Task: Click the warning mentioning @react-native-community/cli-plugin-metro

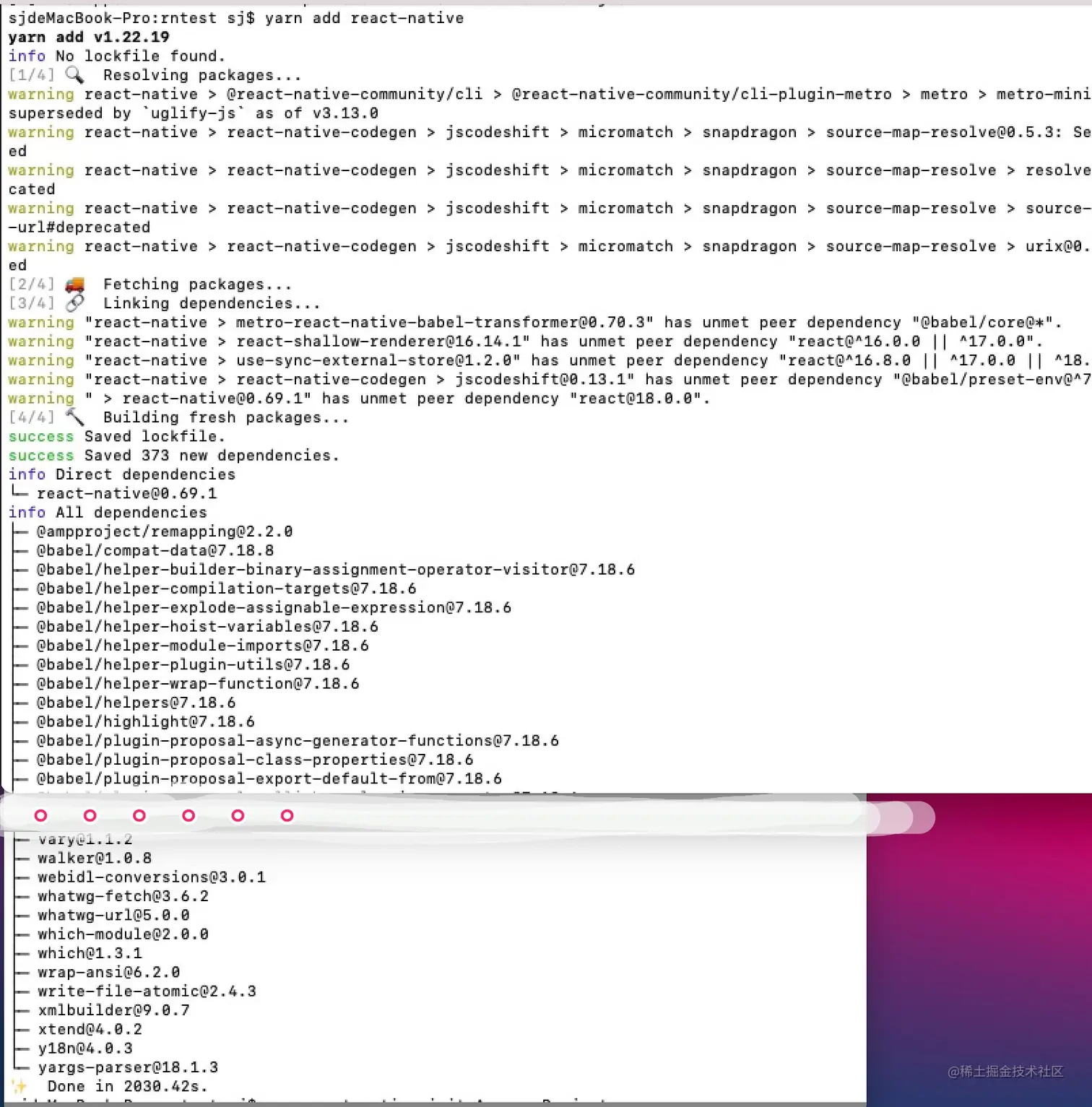Action: coord(549,94)
